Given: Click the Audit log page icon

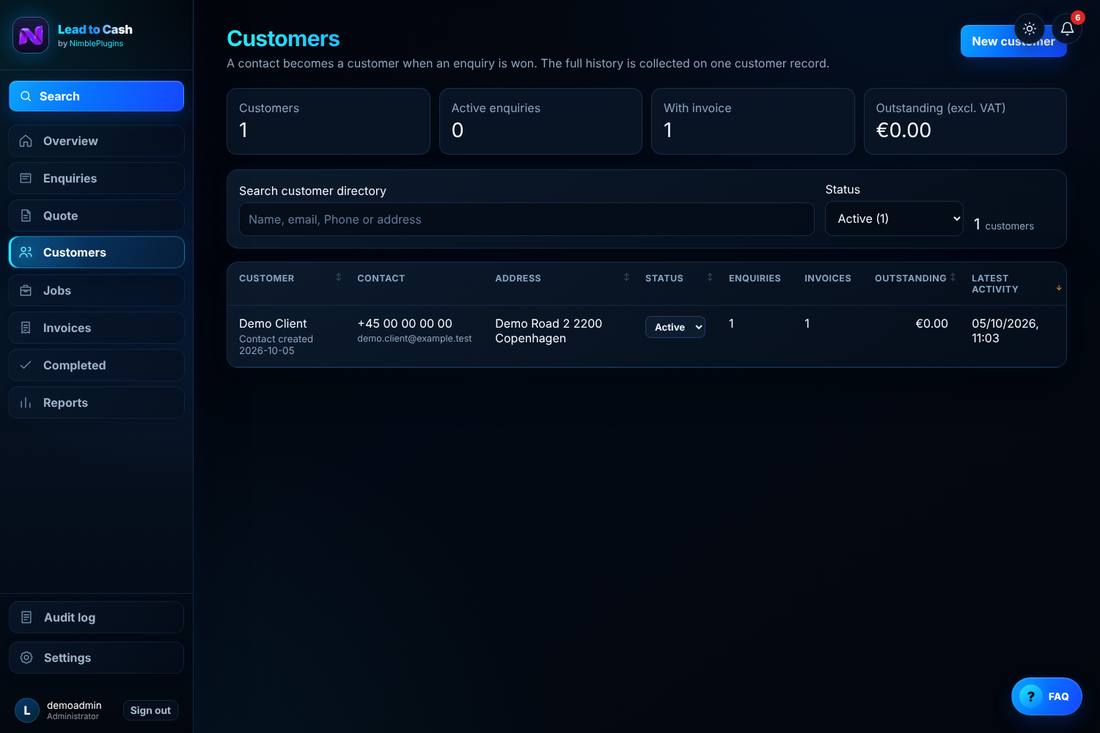Looking at the screenshot, I should [26, 617].
